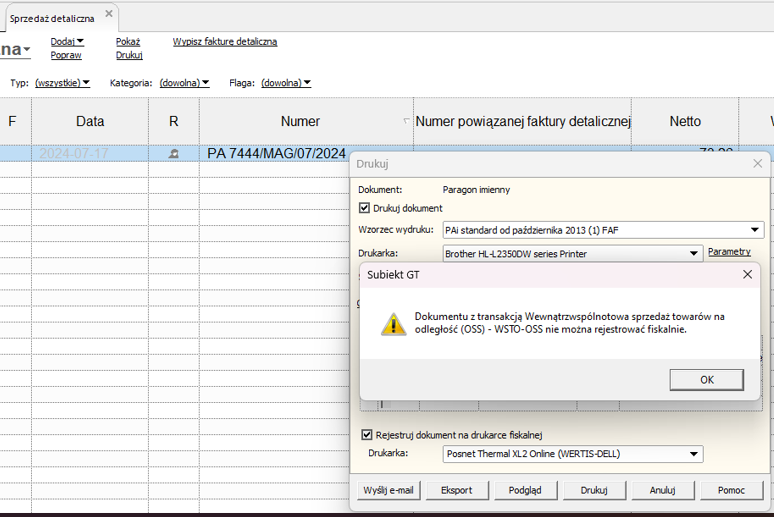
Task: Click the R column header
Action: click(173, 121)
